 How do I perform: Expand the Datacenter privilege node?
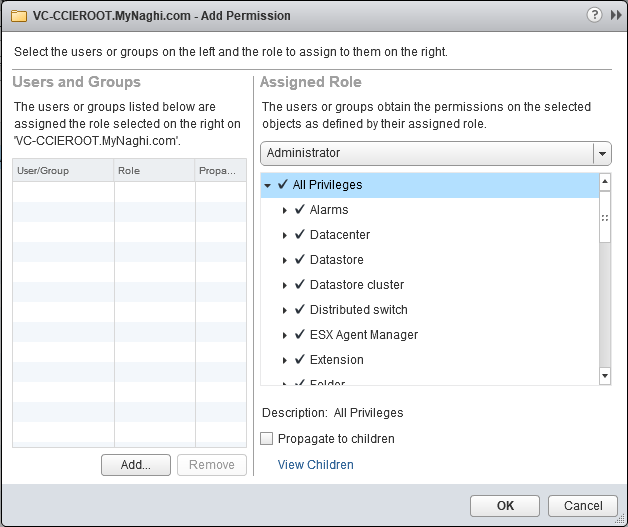click(285, 235)
